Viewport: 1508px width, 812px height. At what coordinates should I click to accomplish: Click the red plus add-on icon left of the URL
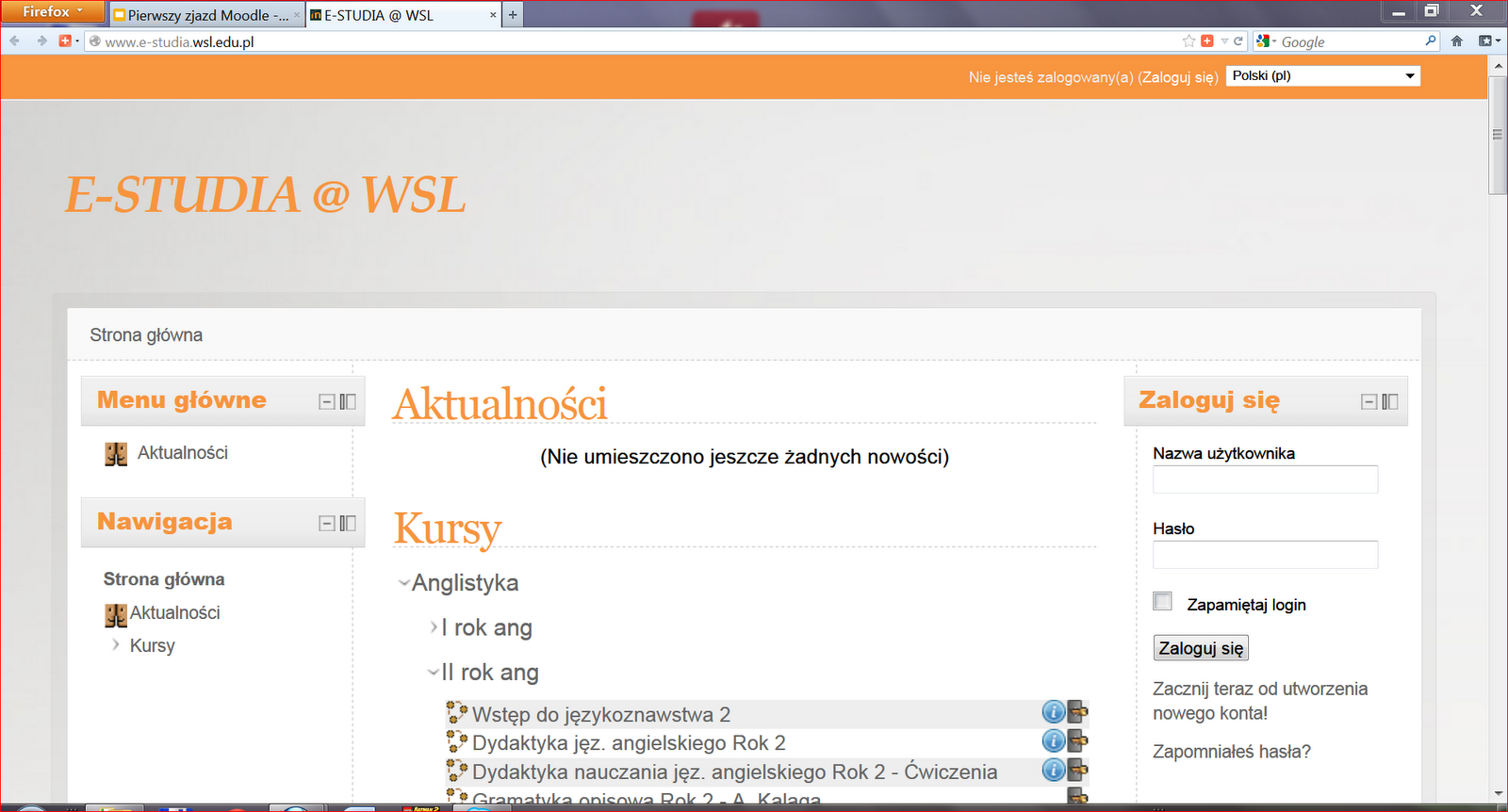tap(65, 41)
